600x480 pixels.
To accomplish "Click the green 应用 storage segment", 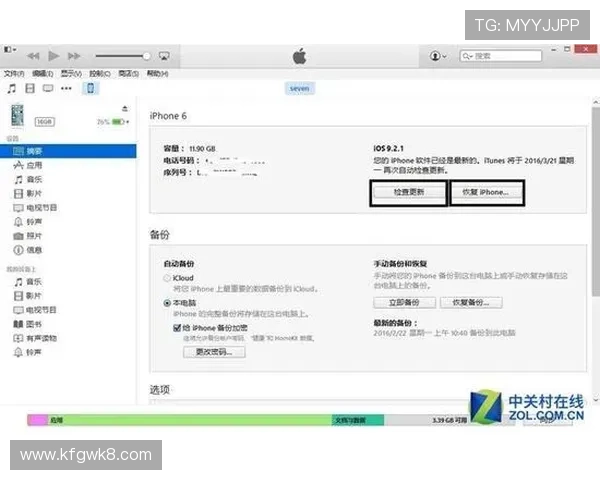I will (x=189, y=420).
